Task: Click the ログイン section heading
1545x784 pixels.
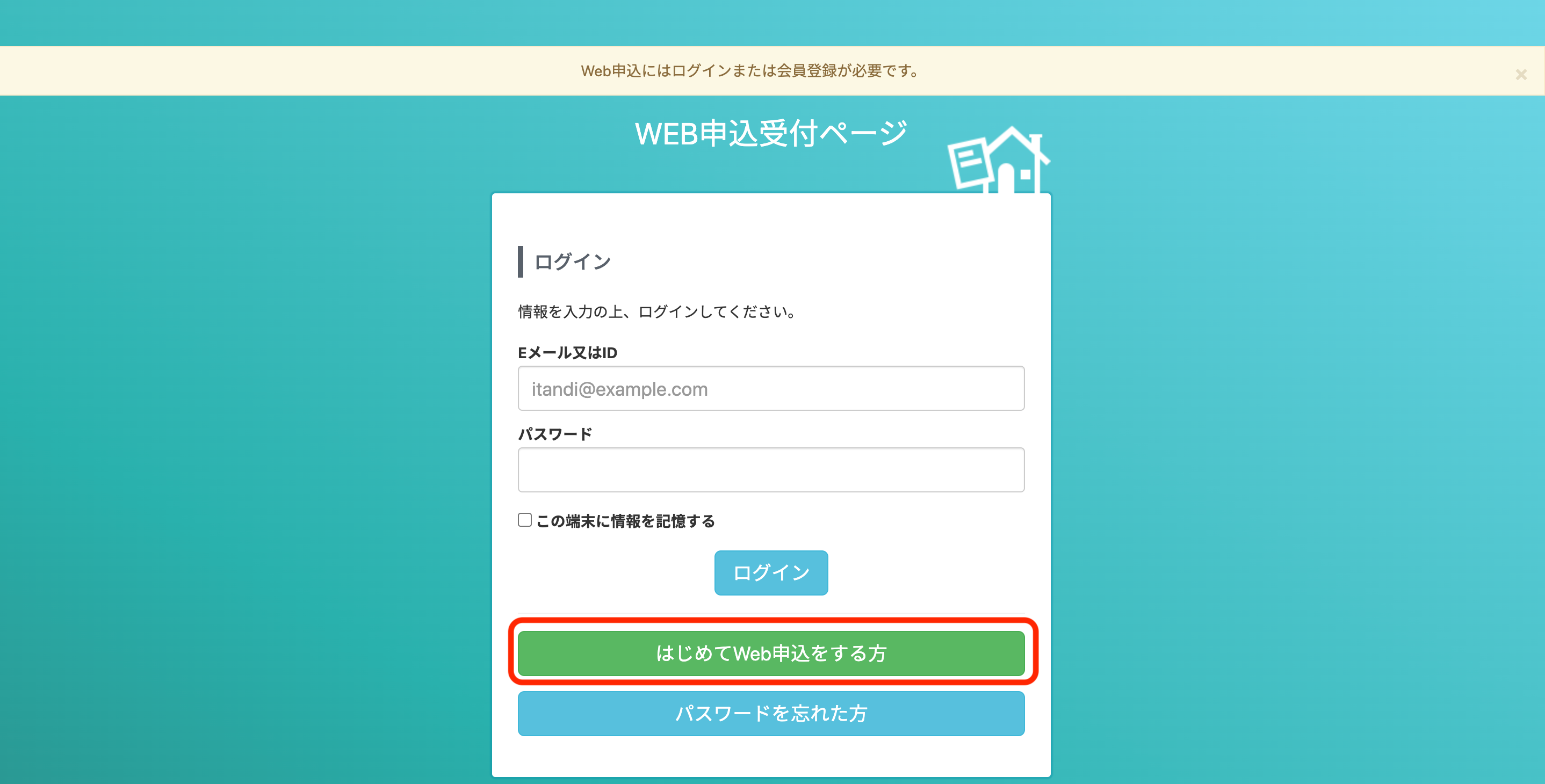Action: coord(572,262)
